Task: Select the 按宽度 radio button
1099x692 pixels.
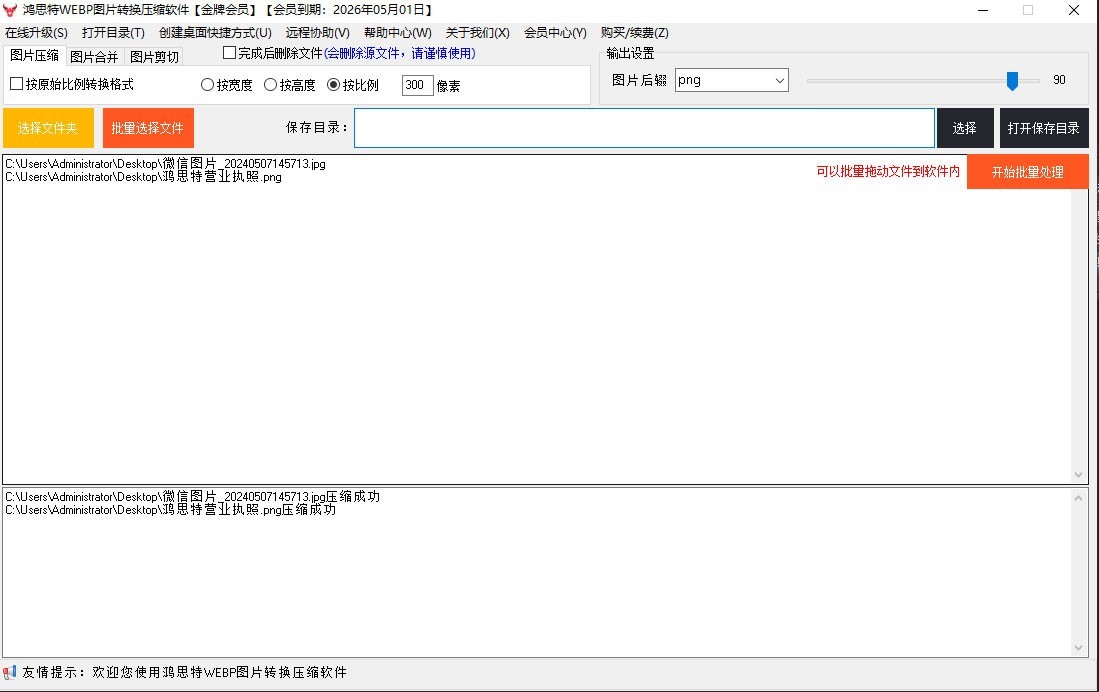Action: coord(208,86)
